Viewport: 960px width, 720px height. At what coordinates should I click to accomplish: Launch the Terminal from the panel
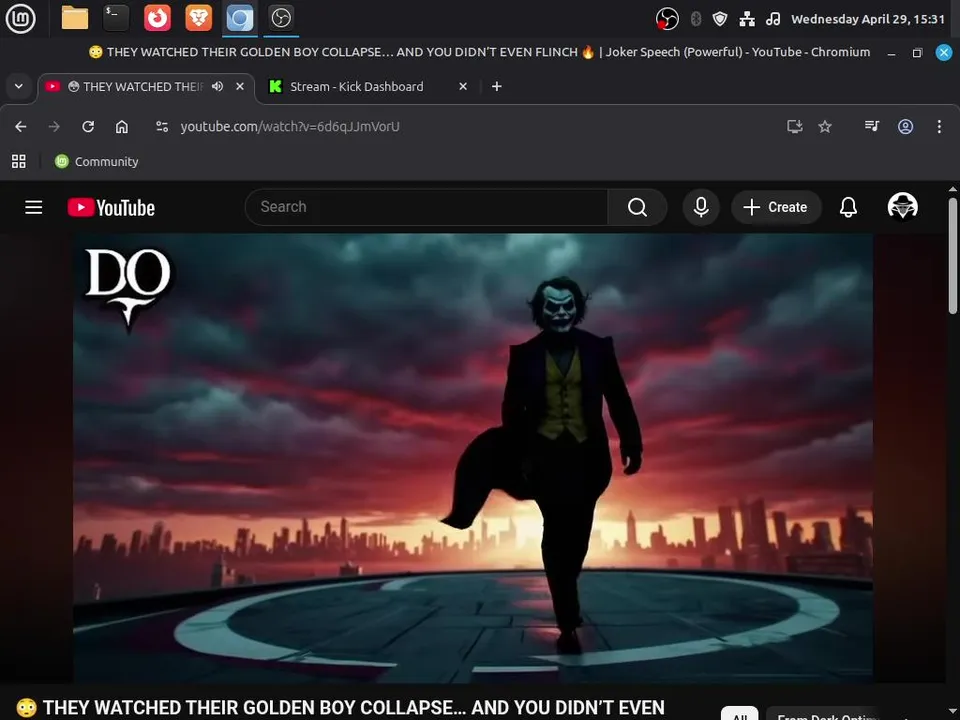[116, 18]
